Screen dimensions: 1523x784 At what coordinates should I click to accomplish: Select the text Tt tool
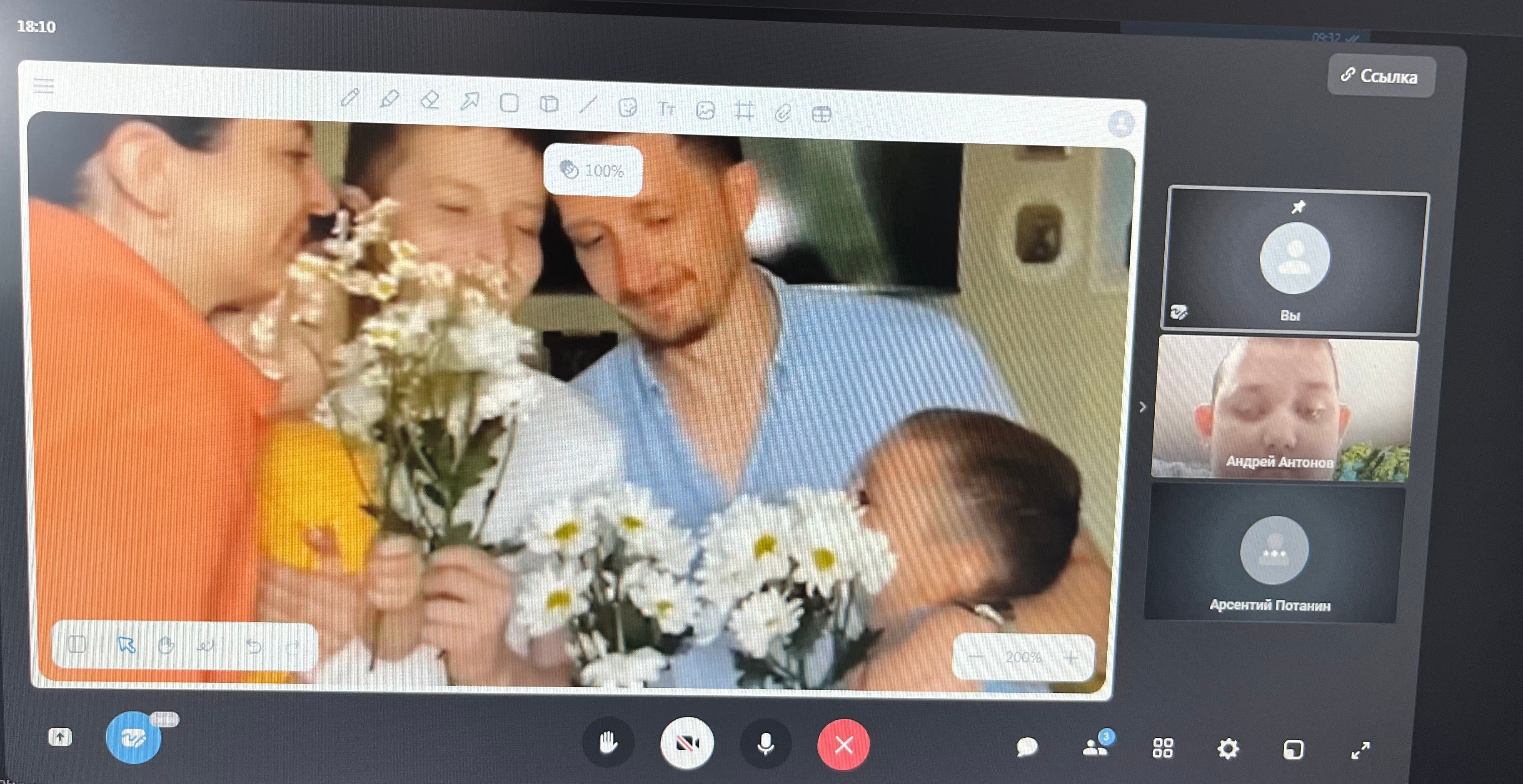pos(667,110)
